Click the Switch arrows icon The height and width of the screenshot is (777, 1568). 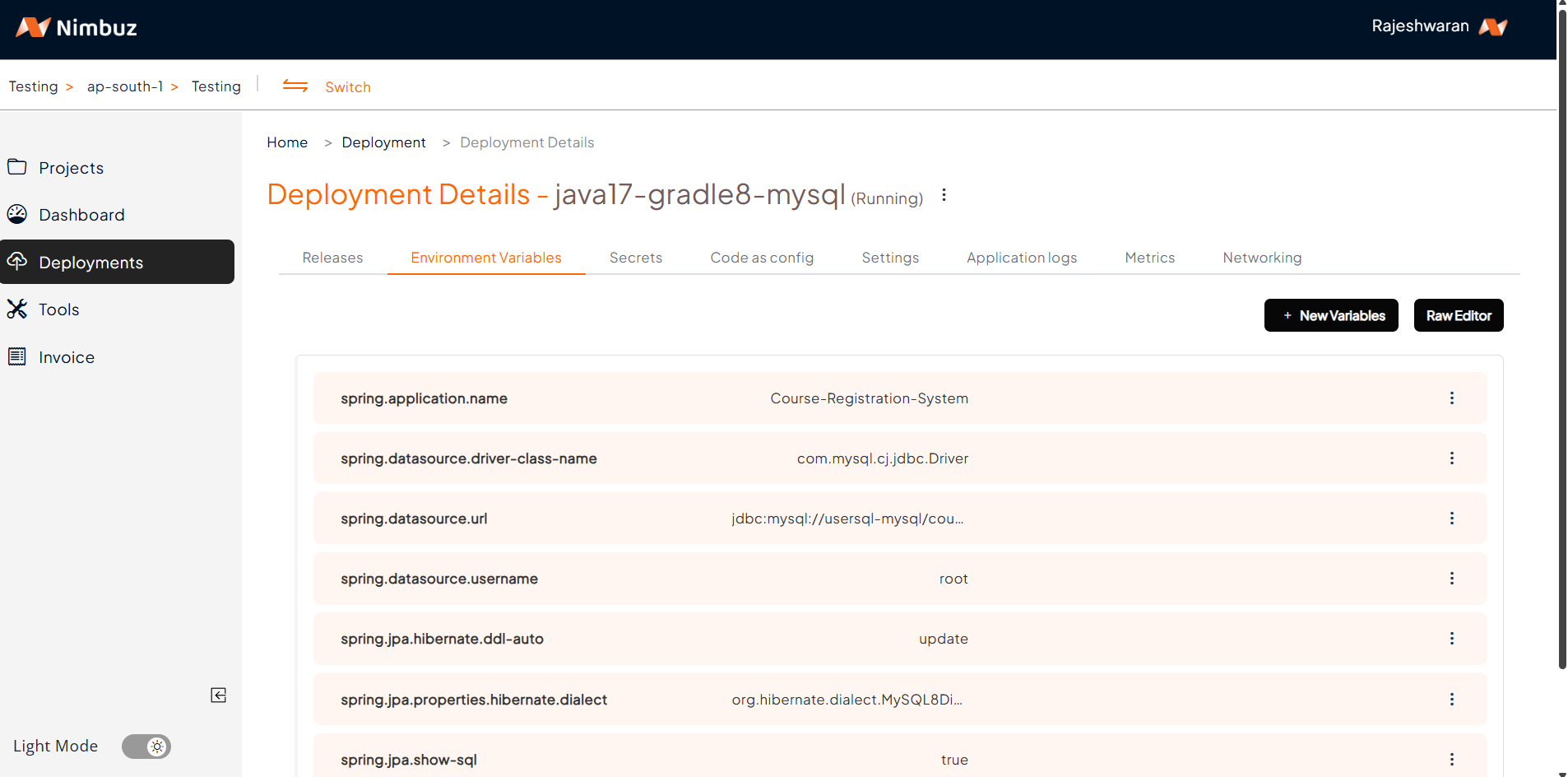pos(295,86)
